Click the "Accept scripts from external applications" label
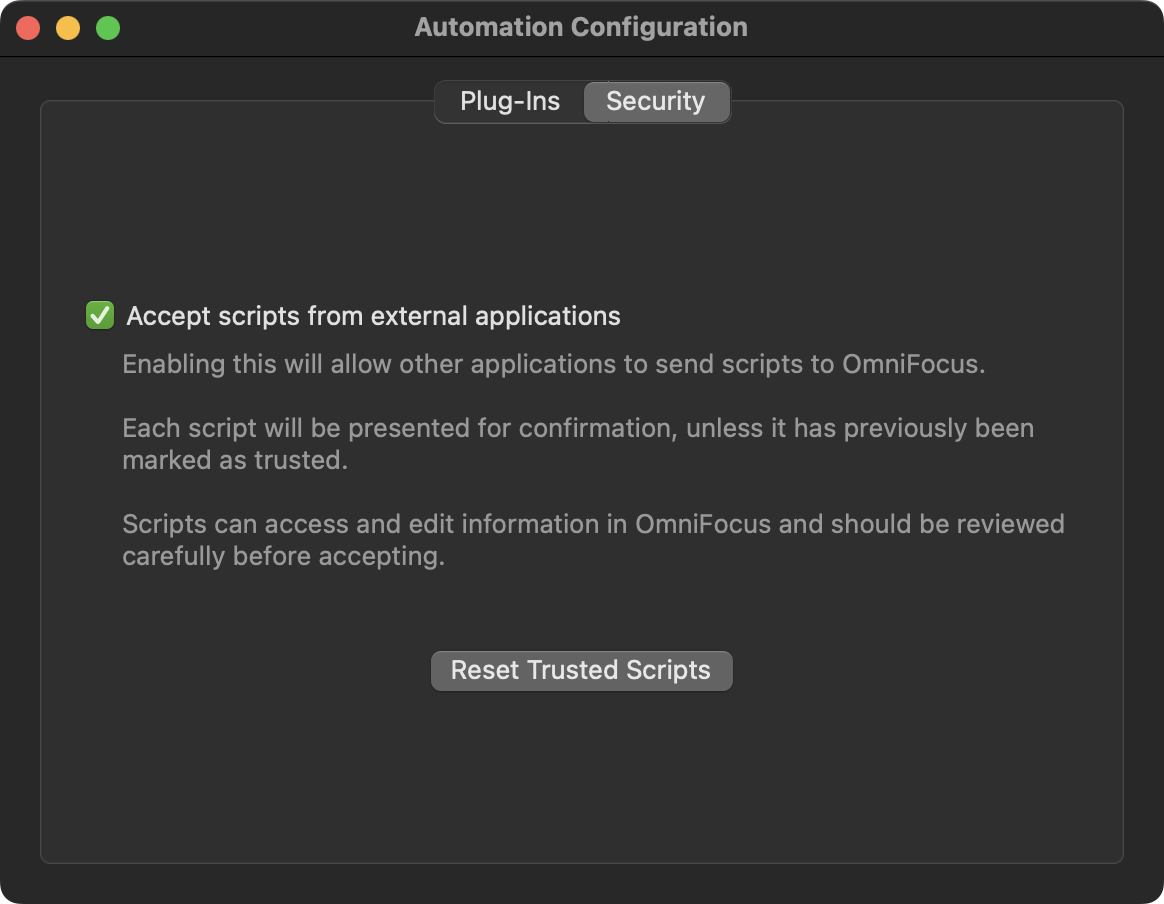1164x904 pixels. click(373, 316)
